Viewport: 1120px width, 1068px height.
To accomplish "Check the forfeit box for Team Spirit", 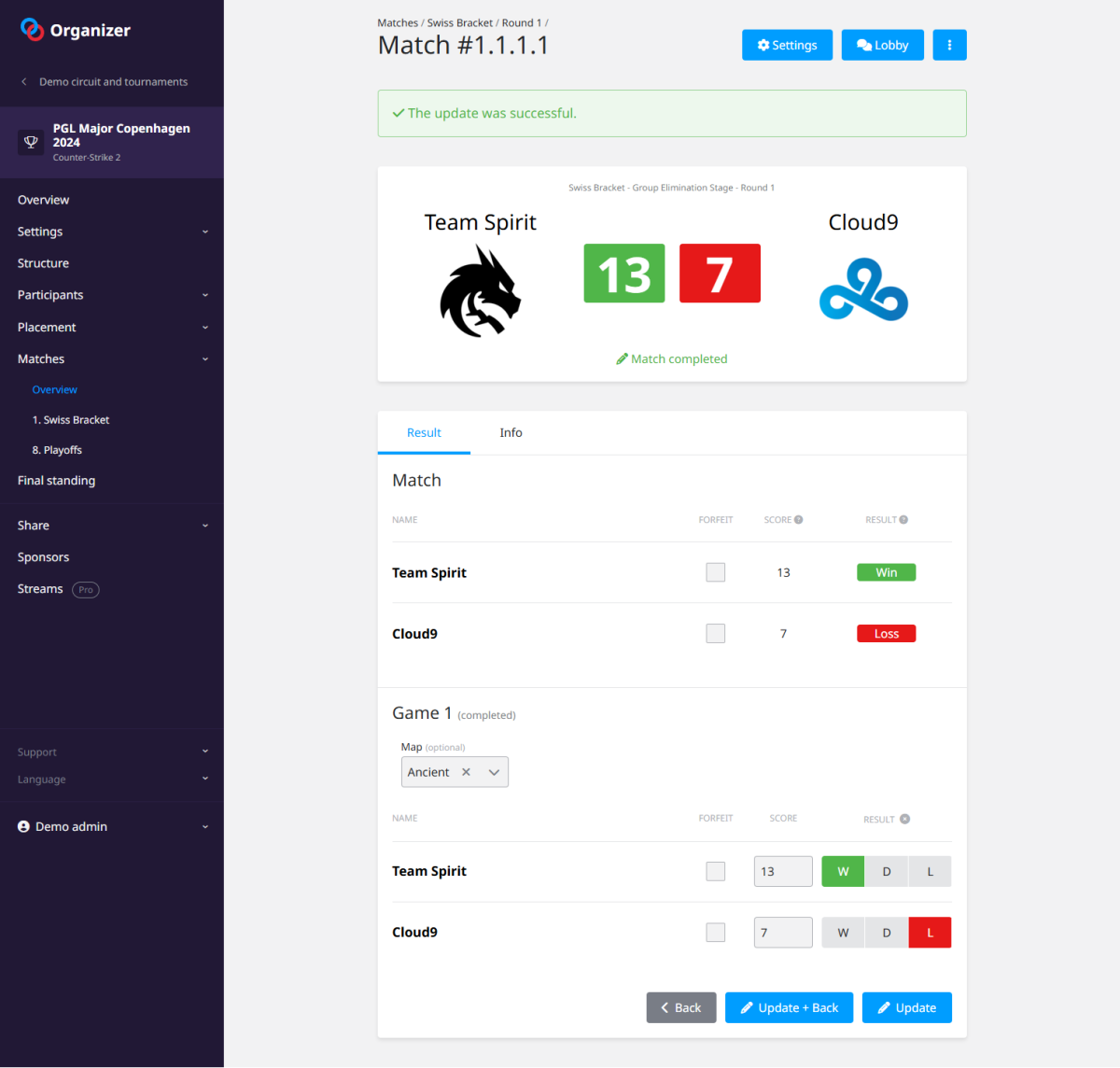I will coord(715,571).
